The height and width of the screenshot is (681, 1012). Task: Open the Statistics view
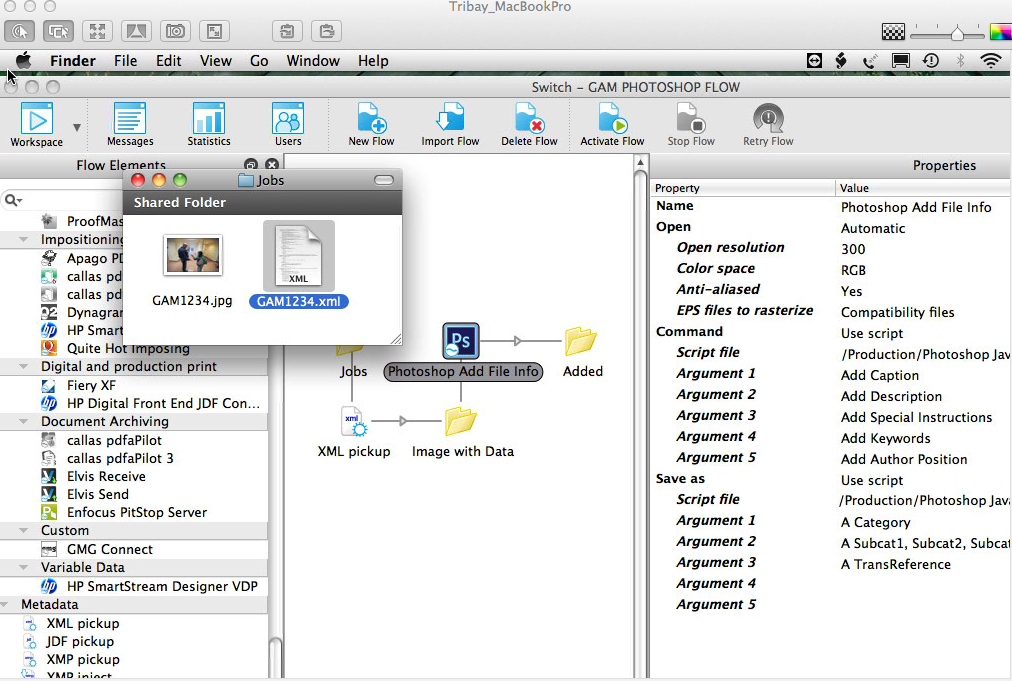click(208, 125)
